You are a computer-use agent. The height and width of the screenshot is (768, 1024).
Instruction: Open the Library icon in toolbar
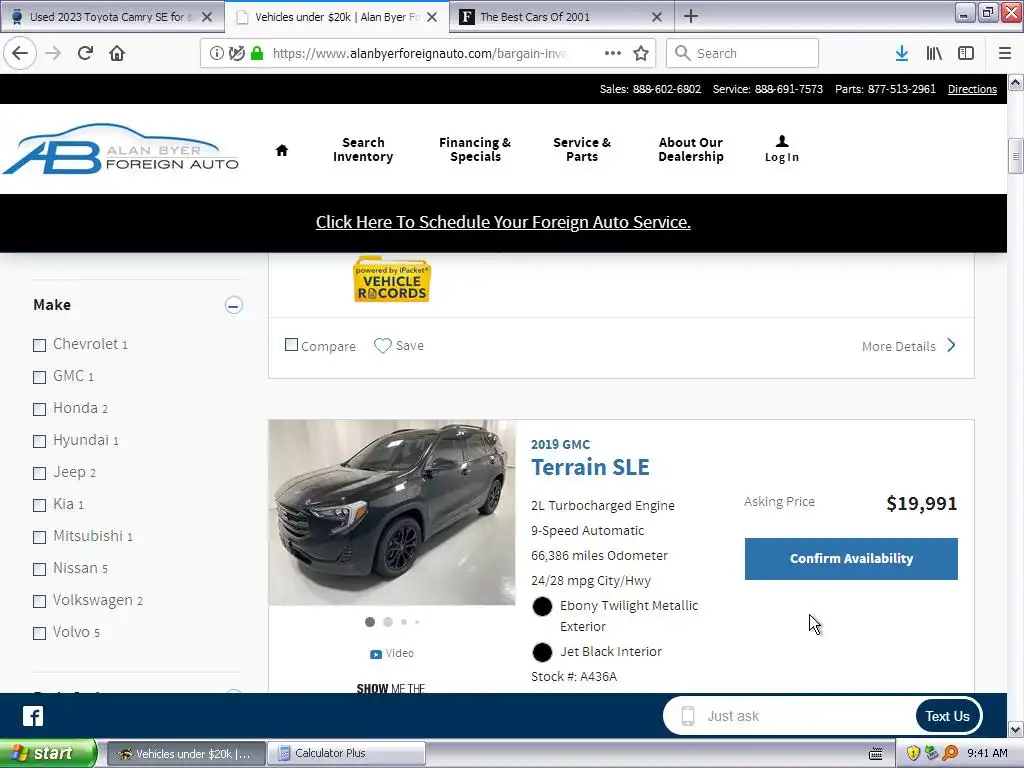(934, 54)
